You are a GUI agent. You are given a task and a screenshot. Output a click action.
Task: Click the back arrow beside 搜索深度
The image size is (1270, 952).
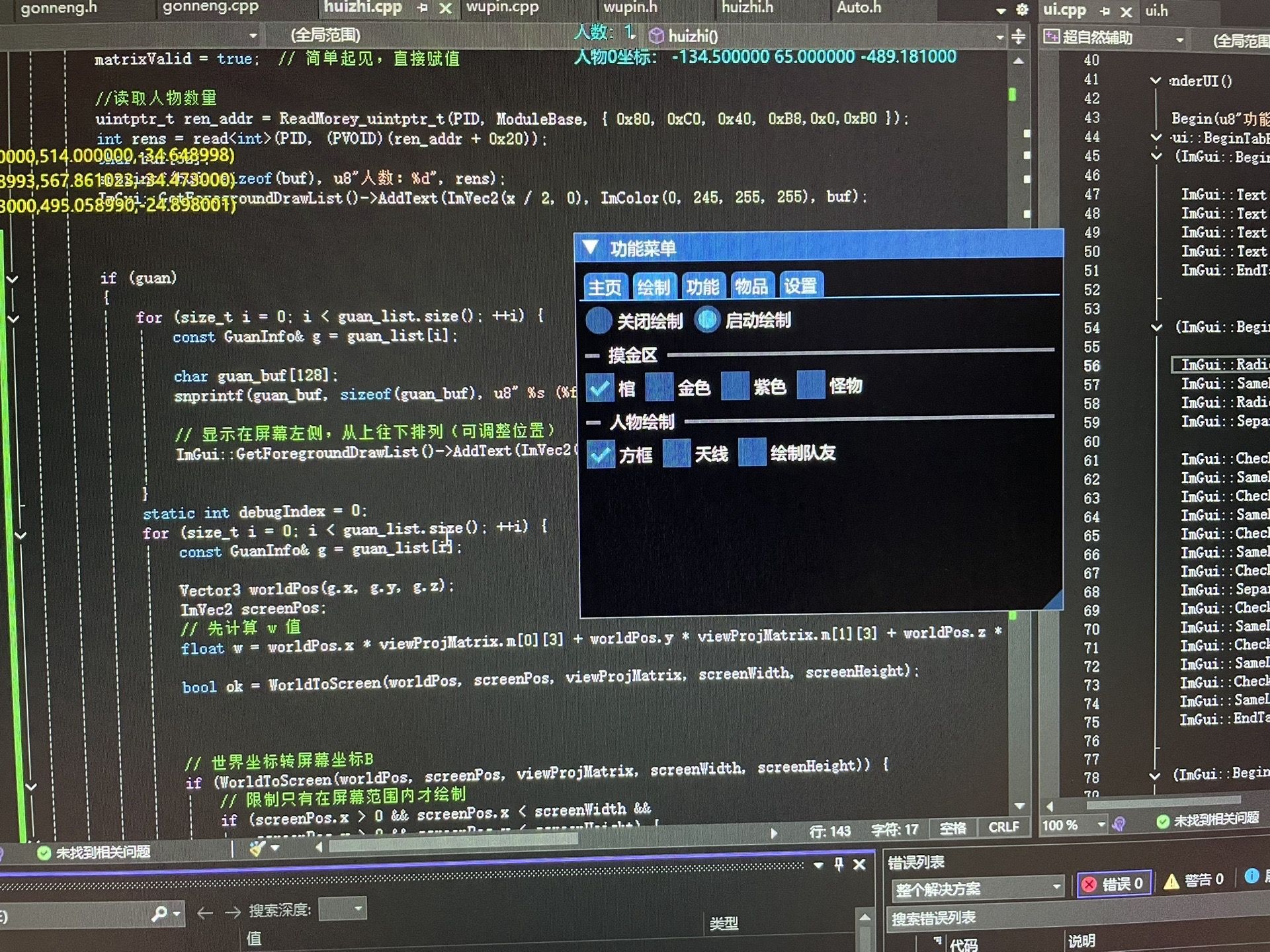(205, 913)
